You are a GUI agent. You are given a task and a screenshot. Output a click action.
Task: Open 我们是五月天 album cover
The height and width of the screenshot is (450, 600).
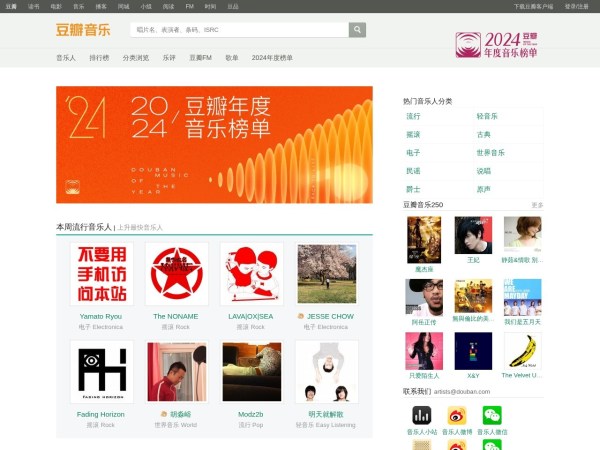(x=522, y=298)
